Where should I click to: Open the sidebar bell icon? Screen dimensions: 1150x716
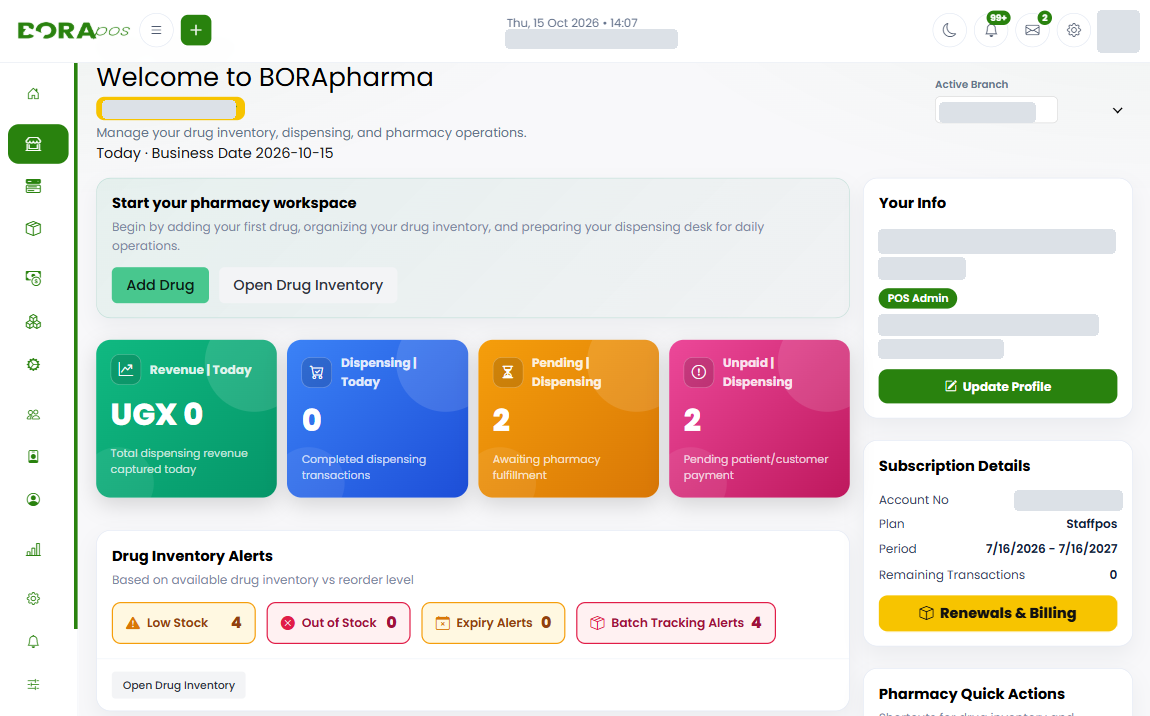[33, 642]
